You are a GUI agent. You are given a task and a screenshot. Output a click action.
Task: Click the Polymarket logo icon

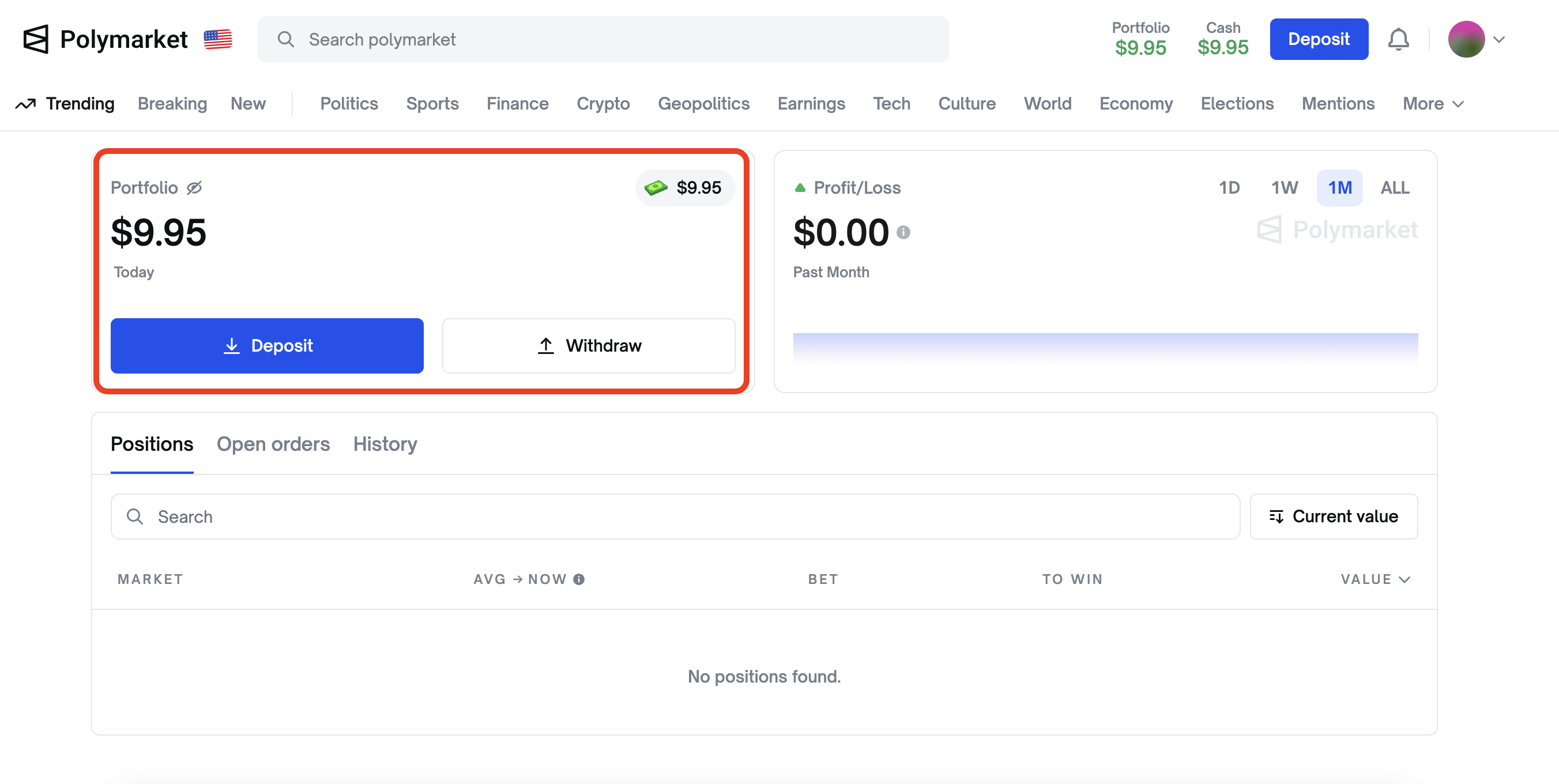point(35,39)
